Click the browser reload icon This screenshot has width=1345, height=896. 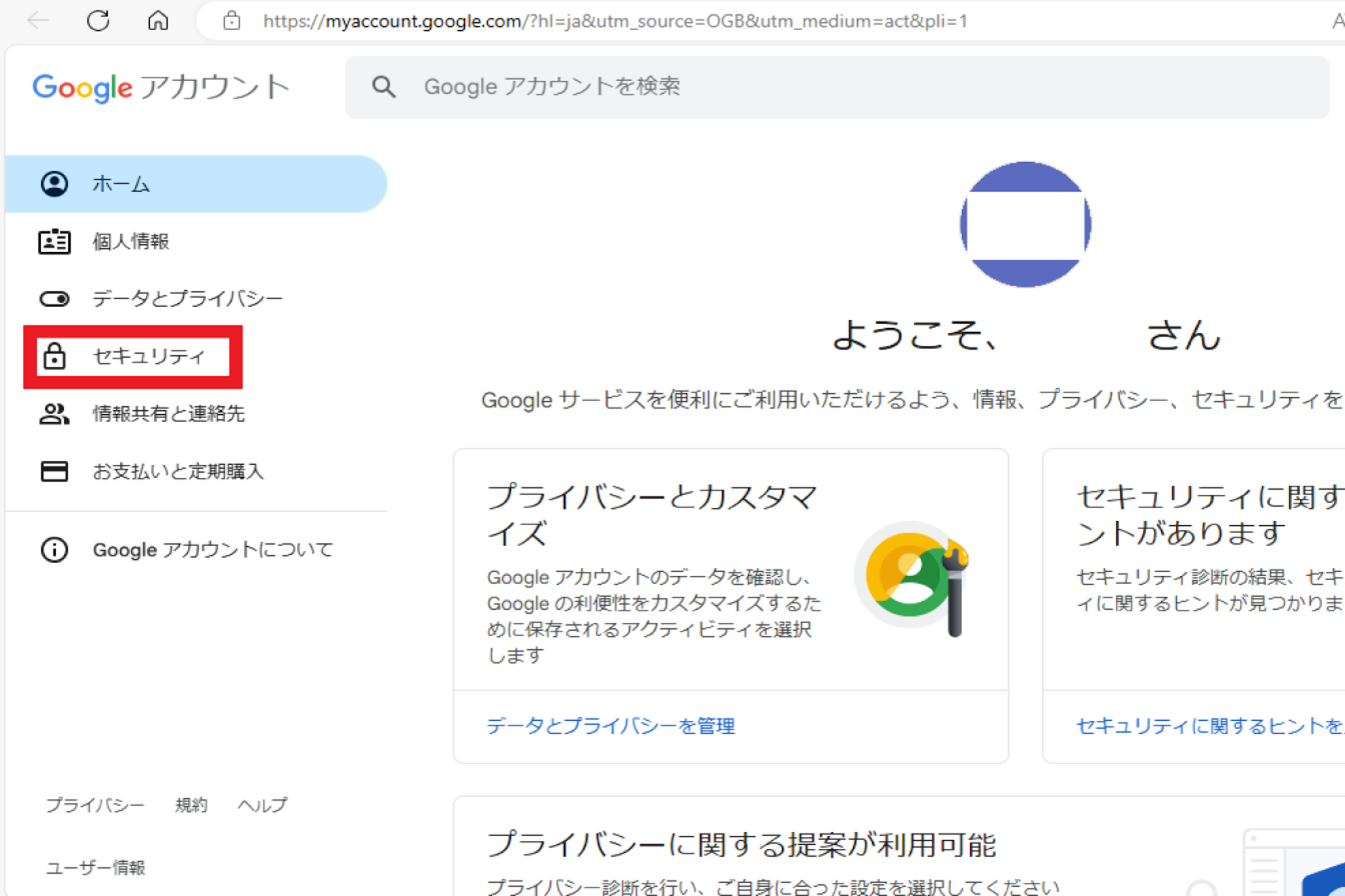98,21
